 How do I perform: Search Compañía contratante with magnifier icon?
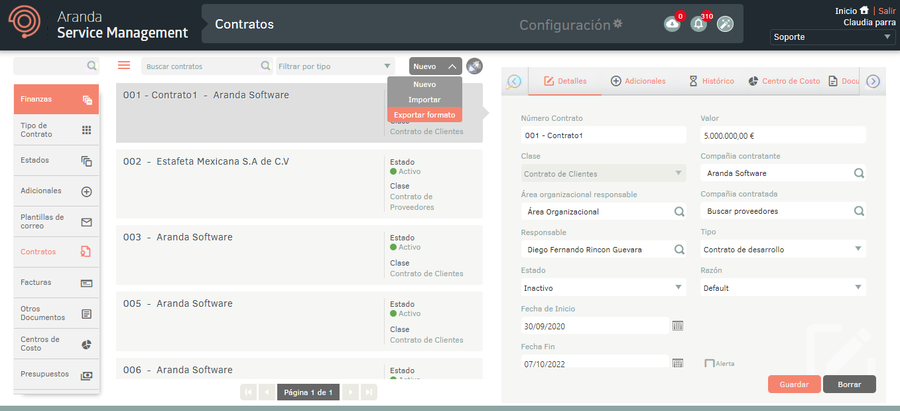pos(859,173)
